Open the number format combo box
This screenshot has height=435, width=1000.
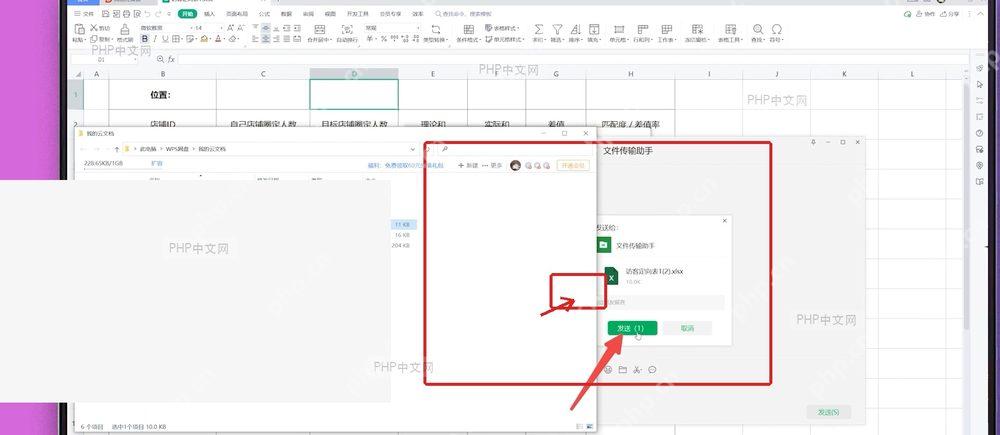pos(392,28)
